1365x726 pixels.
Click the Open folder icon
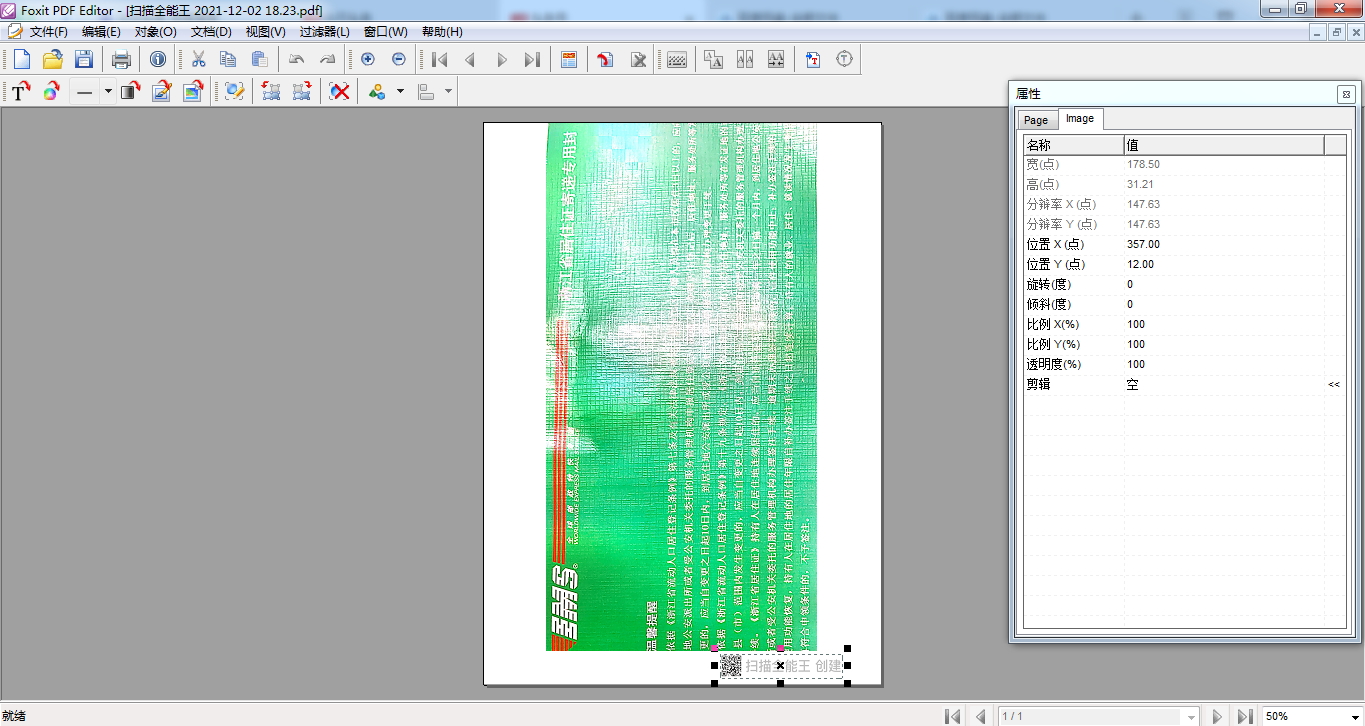pyautogui.click(x=53, y=59)
